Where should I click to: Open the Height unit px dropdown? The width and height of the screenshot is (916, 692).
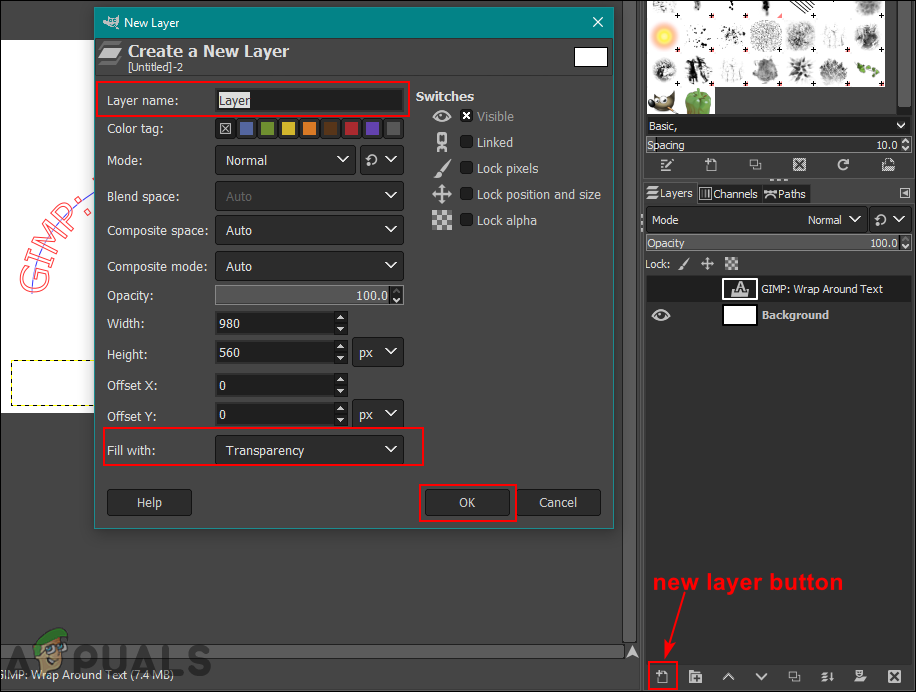[x=377, y=352]
